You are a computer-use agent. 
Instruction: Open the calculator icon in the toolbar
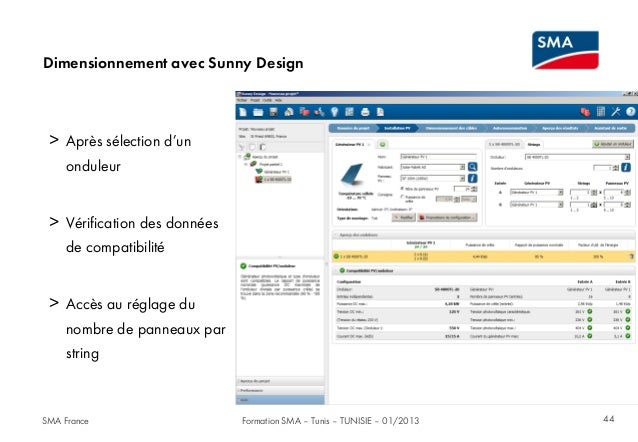tap(601, 112)
